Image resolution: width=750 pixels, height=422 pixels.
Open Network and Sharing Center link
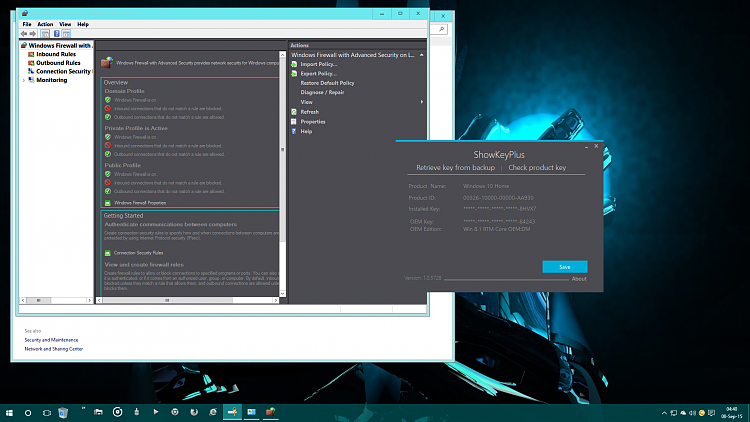54,349
